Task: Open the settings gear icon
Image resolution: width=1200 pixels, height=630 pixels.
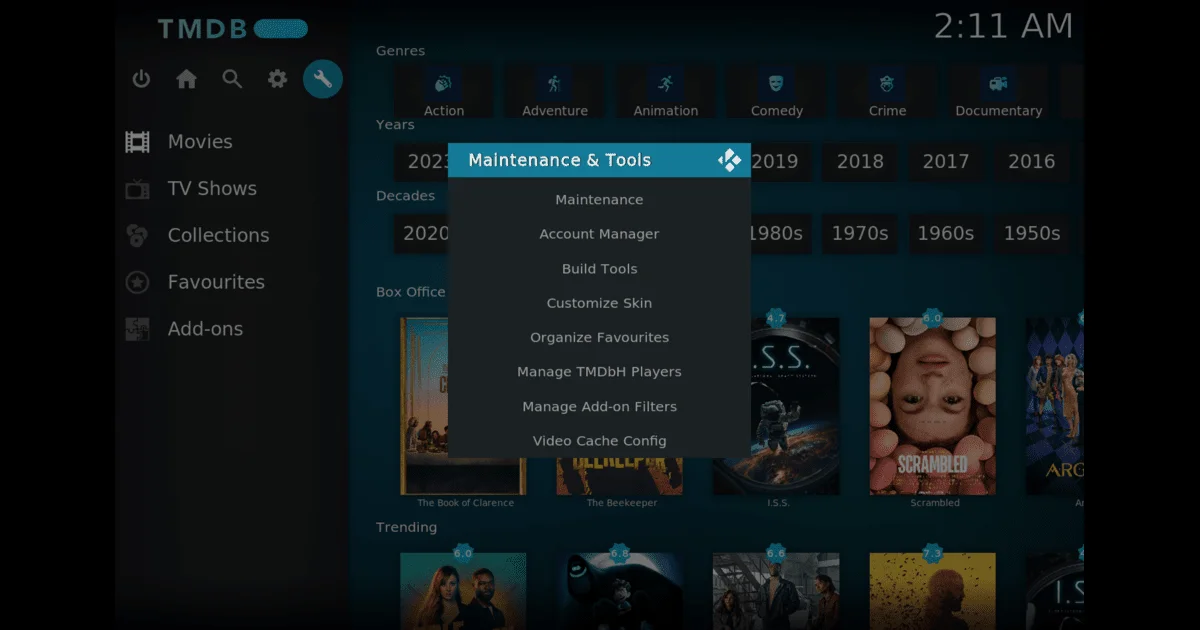Action: [x=277, y=79]
